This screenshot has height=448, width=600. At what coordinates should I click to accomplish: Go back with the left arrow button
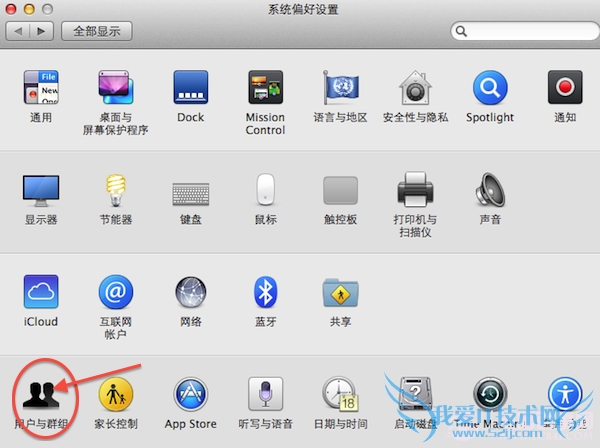coord(18,31)
